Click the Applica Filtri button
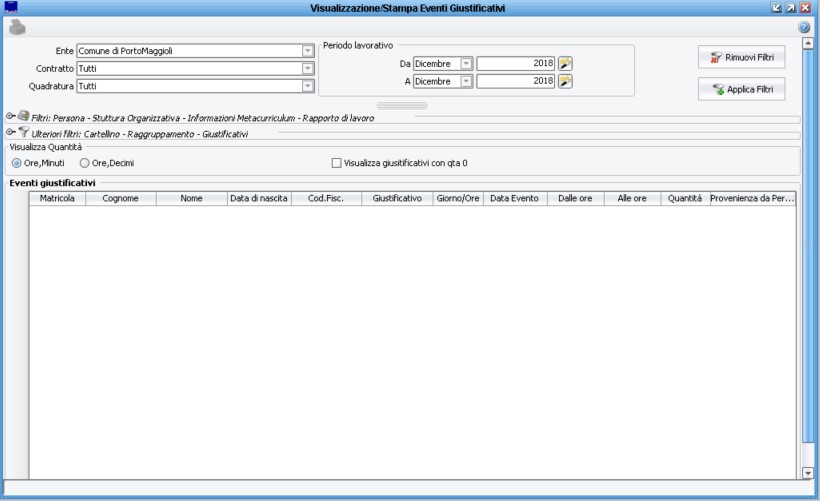Viewport: 820px width, 501px height. (742, 89)
